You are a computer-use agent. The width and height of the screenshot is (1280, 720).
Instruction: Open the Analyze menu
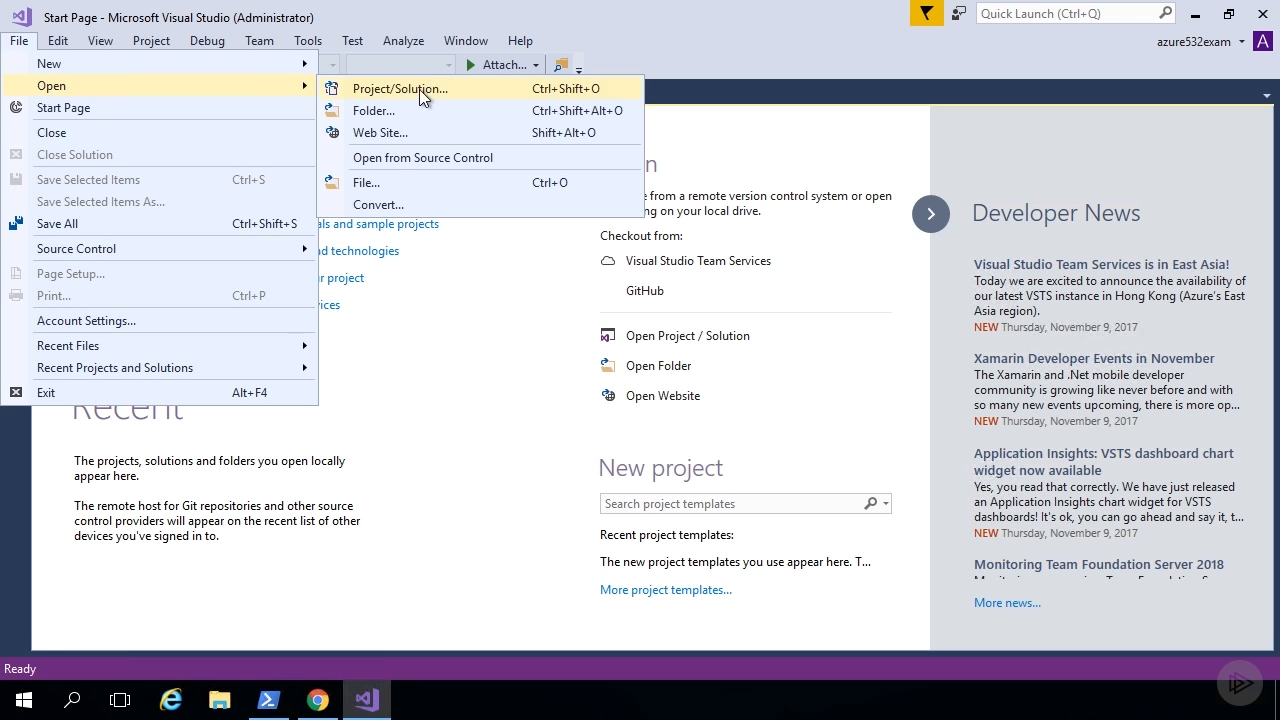point(403,41)
